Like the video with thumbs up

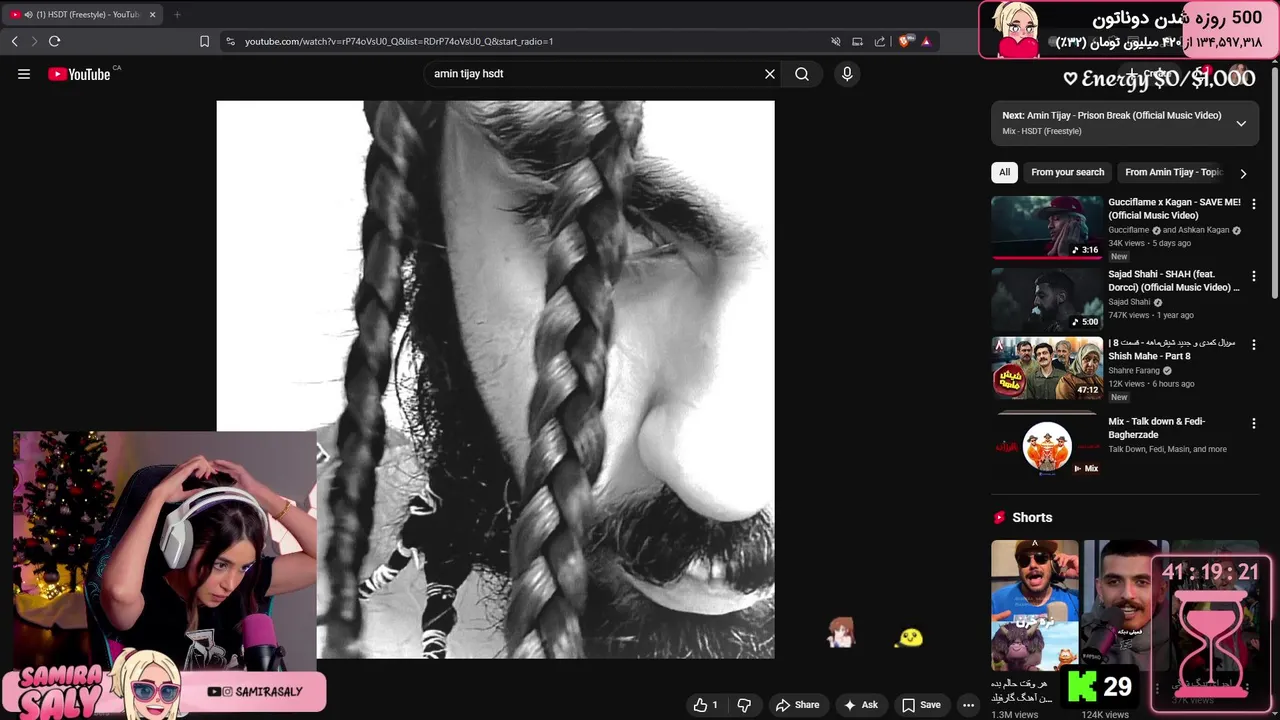pyautogui.click(x=706, y=705)
